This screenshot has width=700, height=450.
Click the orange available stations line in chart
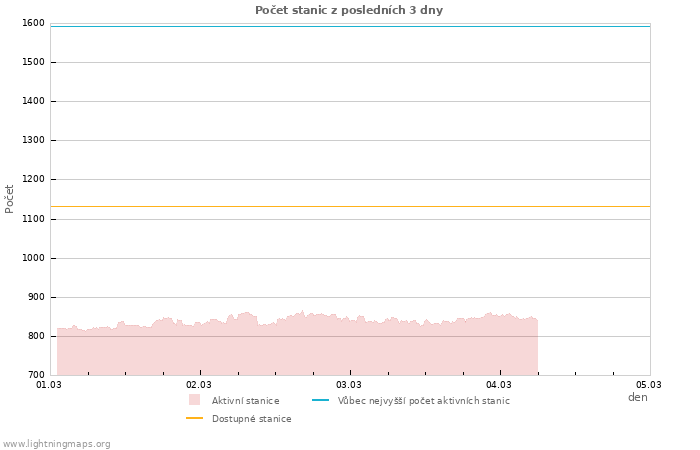click(x=350, y=207)
